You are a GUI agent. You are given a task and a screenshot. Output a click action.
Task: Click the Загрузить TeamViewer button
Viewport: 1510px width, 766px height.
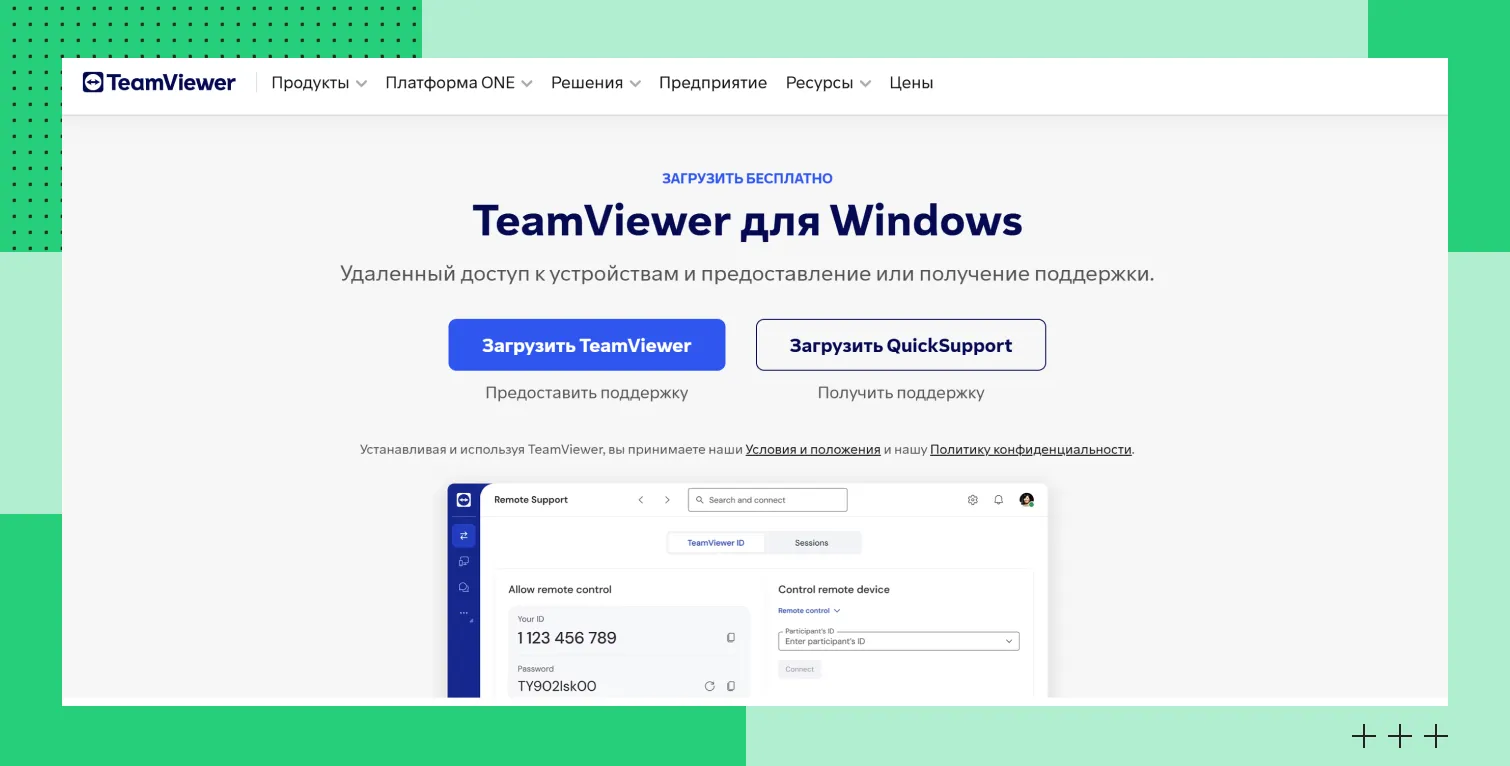point(586,345)
